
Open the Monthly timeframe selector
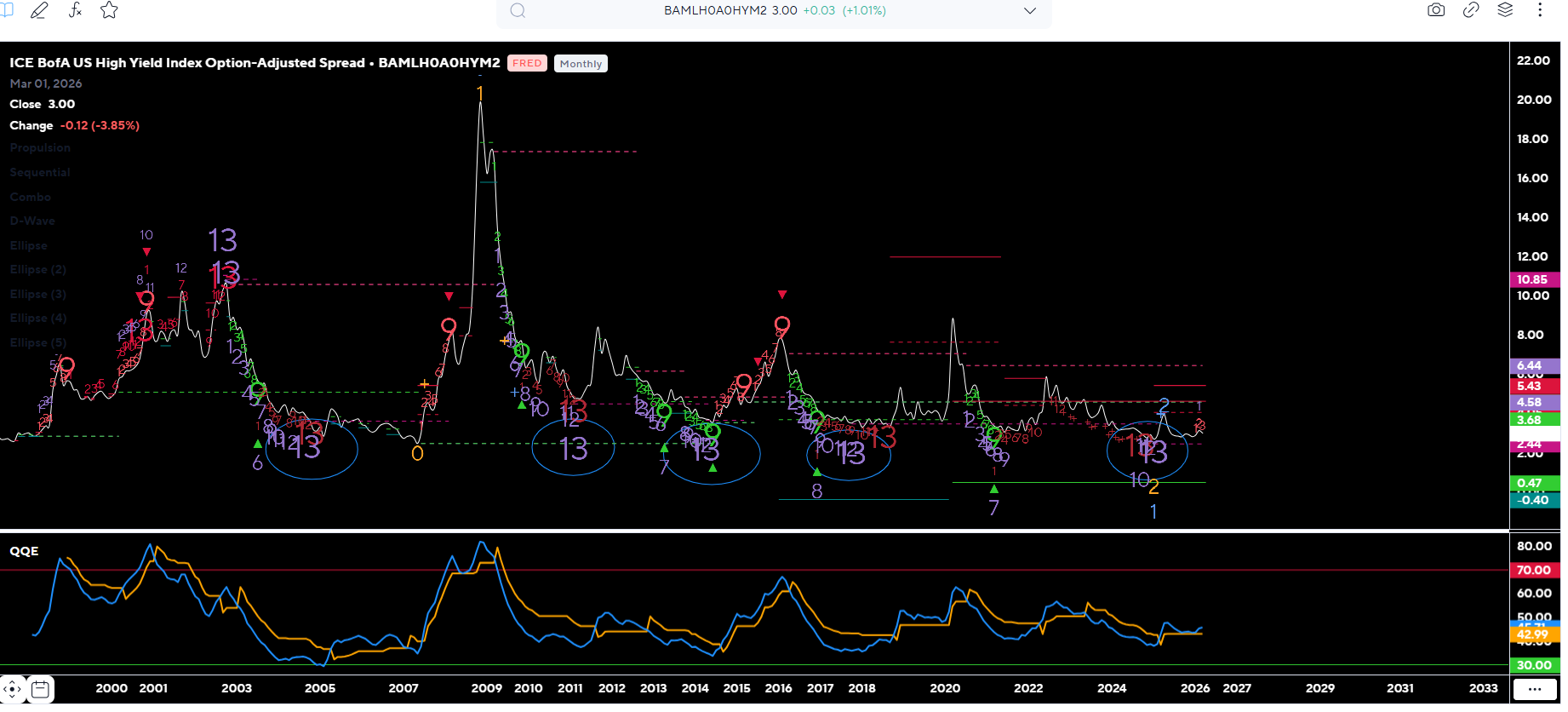pos(581,64)
